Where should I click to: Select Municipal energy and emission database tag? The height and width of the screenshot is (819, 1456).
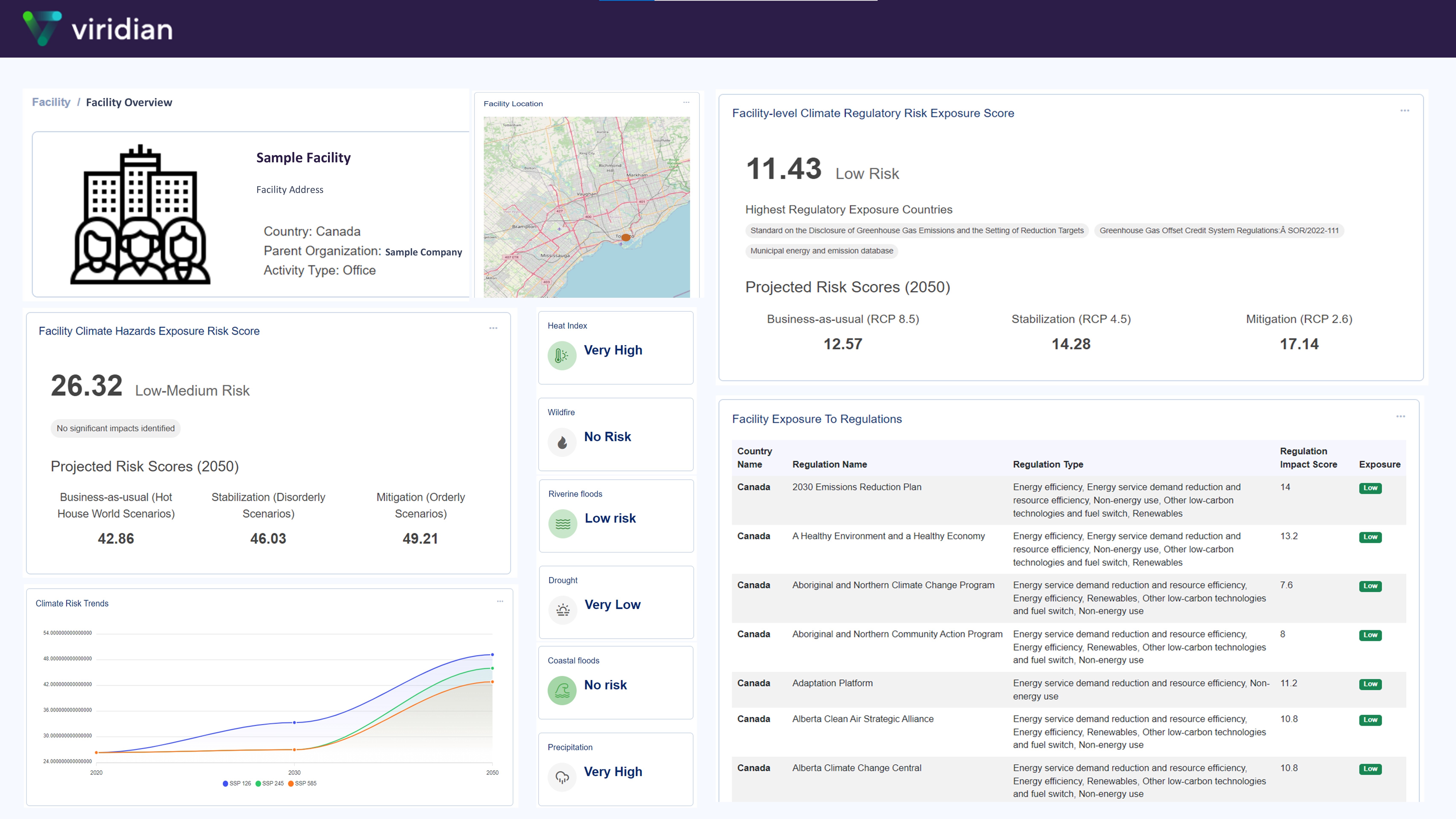822,251
